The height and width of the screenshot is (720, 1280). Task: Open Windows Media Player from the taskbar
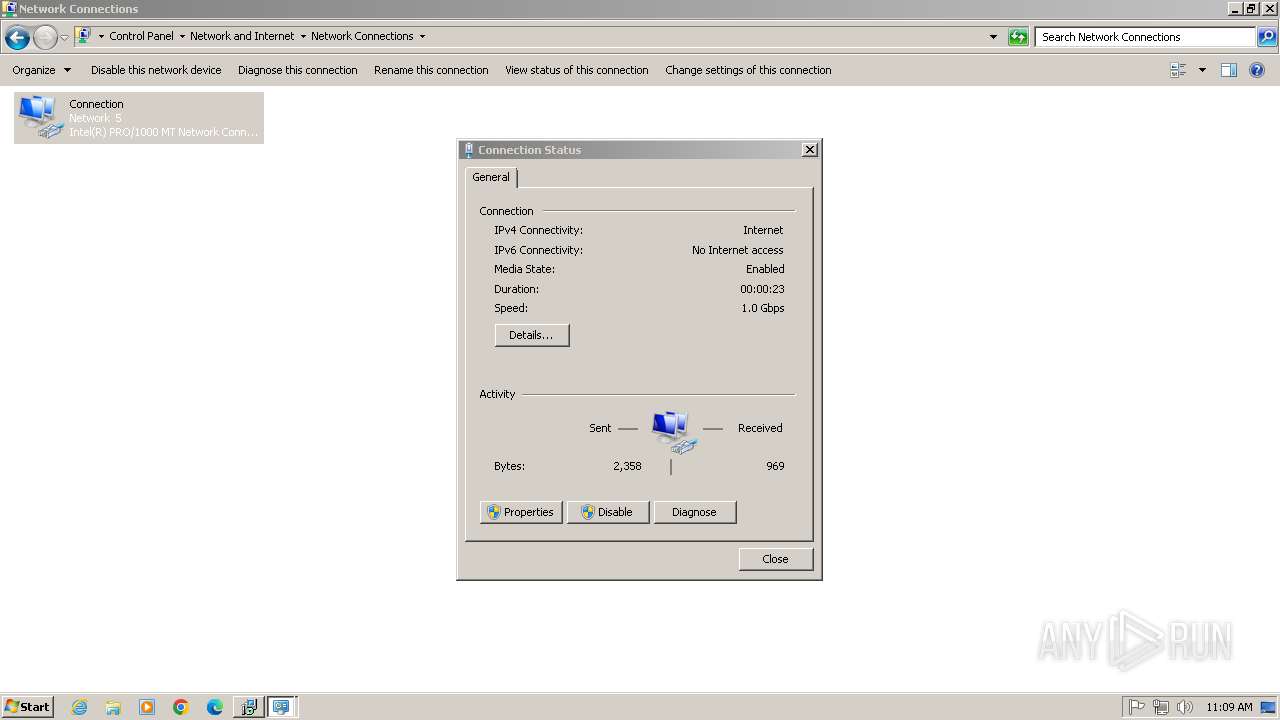pyautogui.click(x=147, y=707)
